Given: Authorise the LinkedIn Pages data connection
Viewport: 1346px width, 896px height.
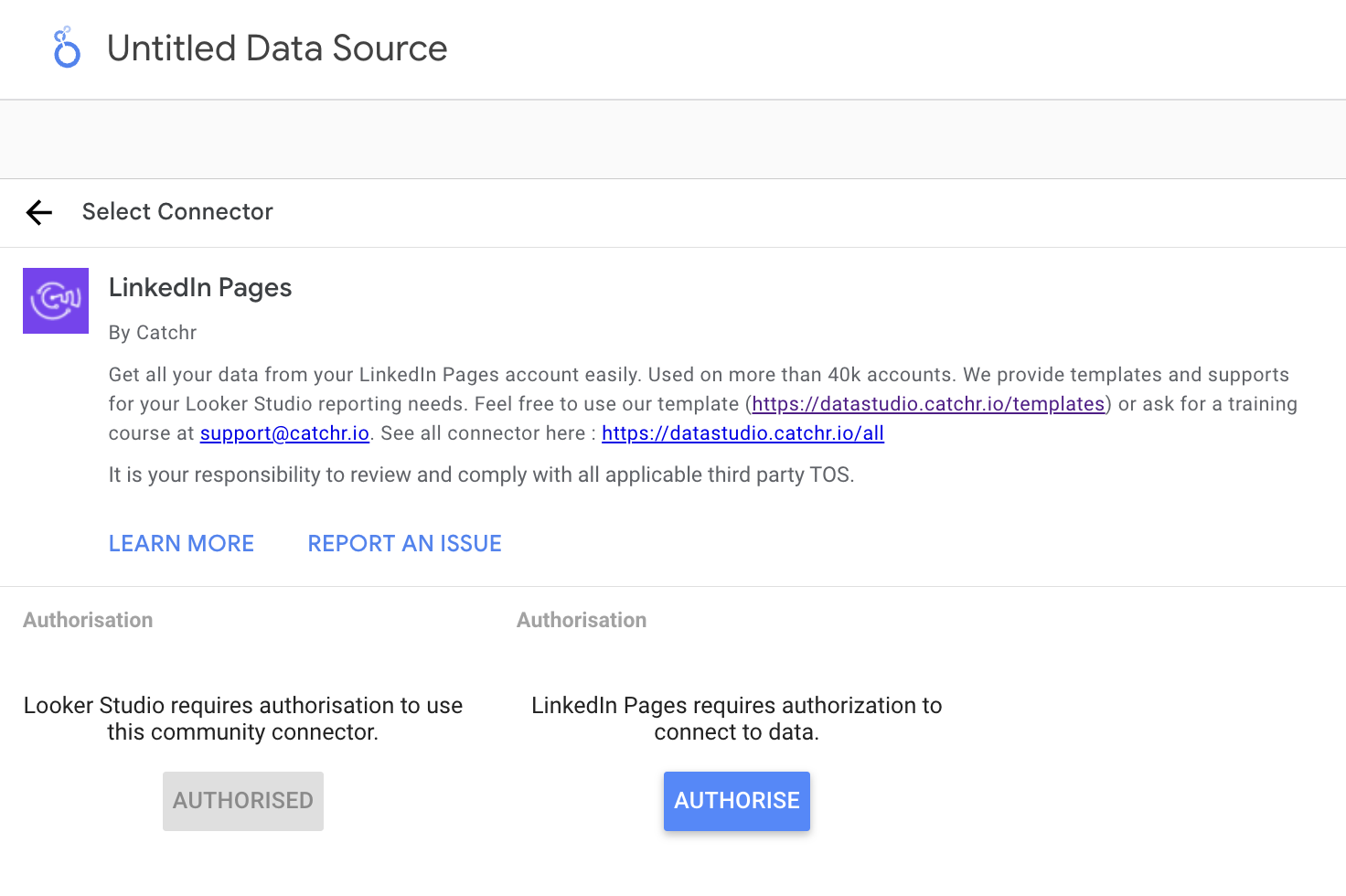Looking at the screenshot, I should pos(736,801).
